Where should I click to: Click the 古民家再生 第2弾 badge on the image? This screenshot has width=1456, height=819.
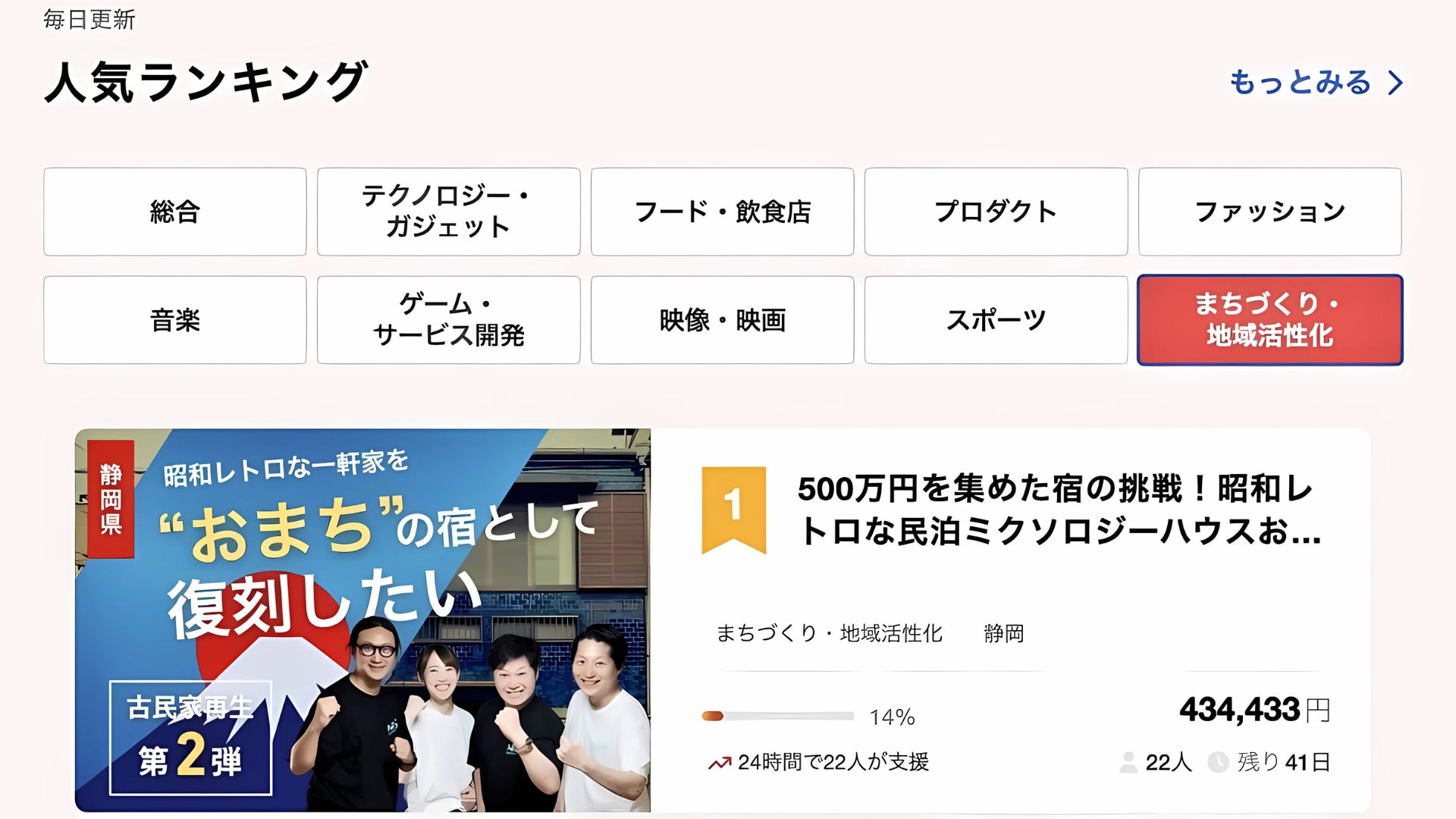[x=190, y=738]
